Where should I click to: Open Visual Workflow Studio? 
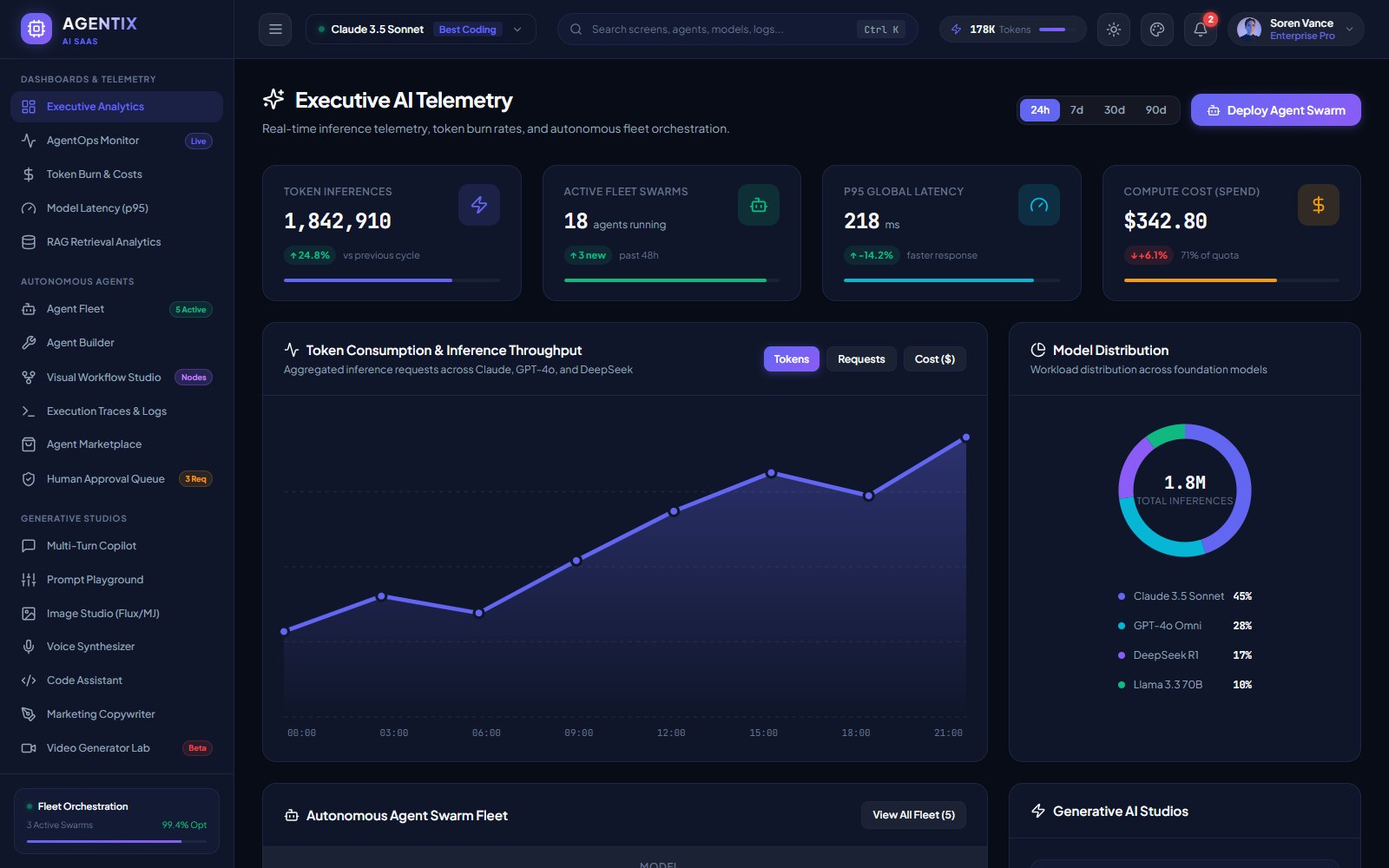(116, 377)
